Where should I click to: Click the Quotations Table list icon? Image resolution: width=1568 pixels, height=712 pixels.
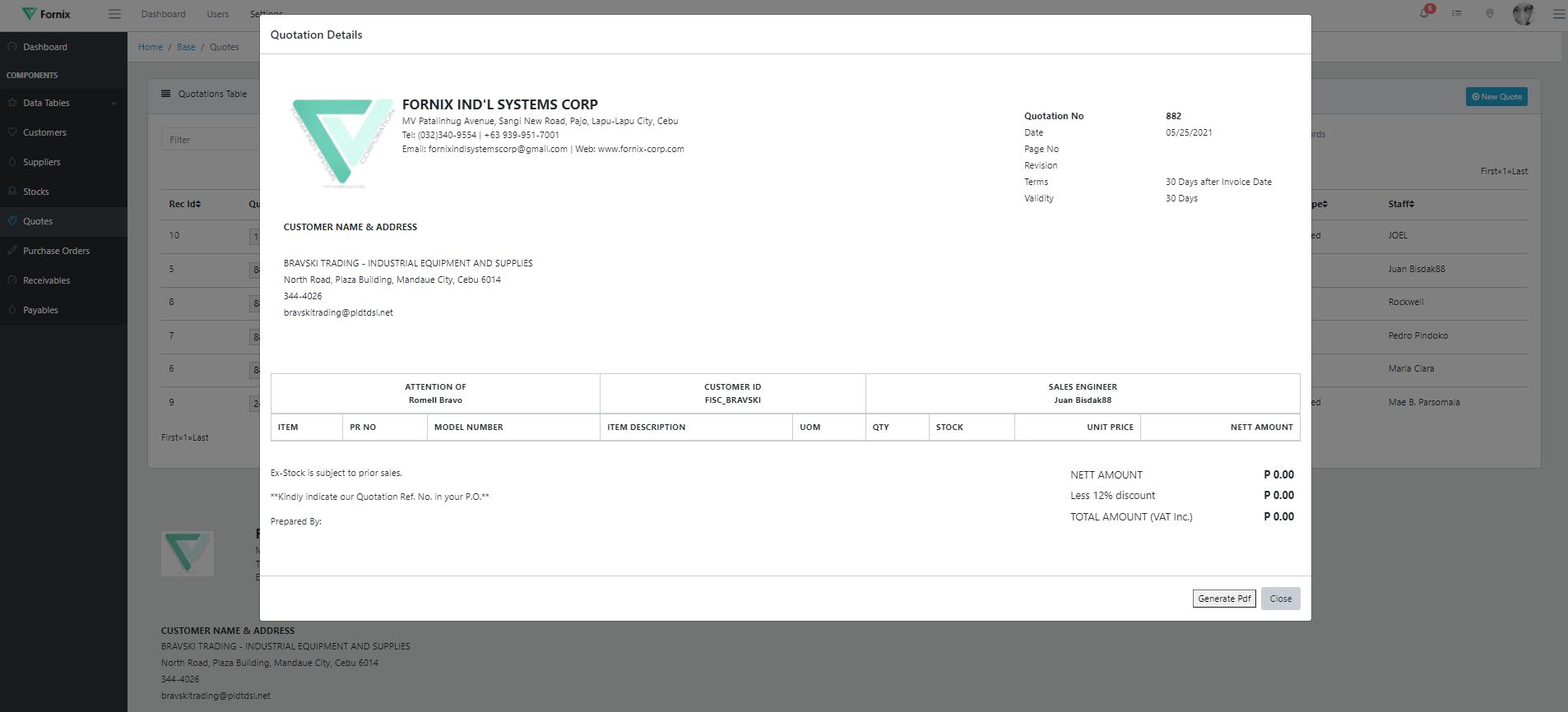point(166,94)
